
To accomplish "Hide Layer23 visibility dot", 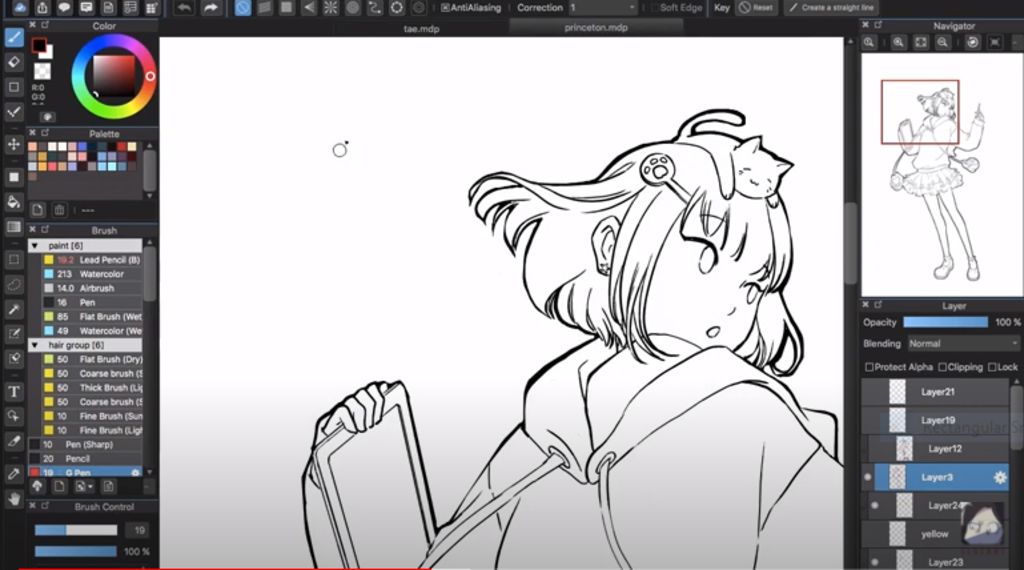I will click(x=875, y=562).
